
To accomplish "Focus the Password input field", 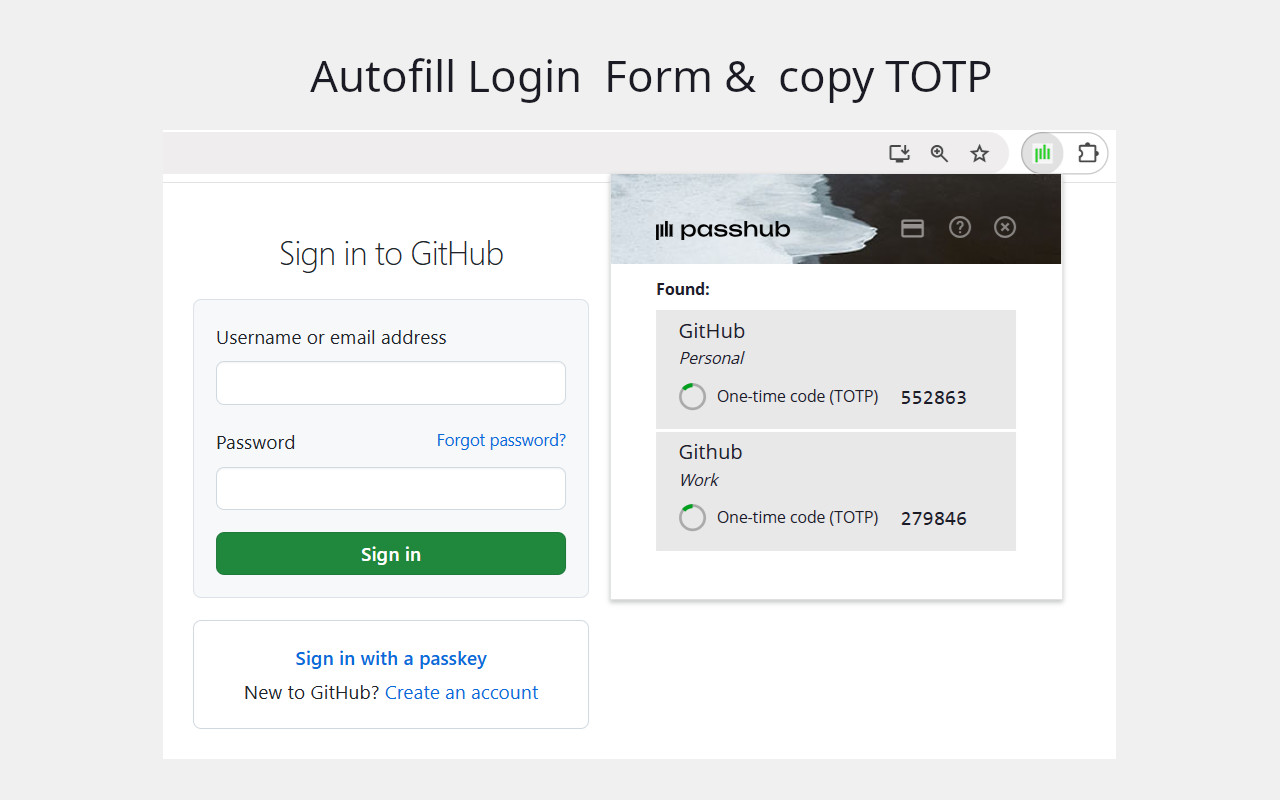I will 391,489.
